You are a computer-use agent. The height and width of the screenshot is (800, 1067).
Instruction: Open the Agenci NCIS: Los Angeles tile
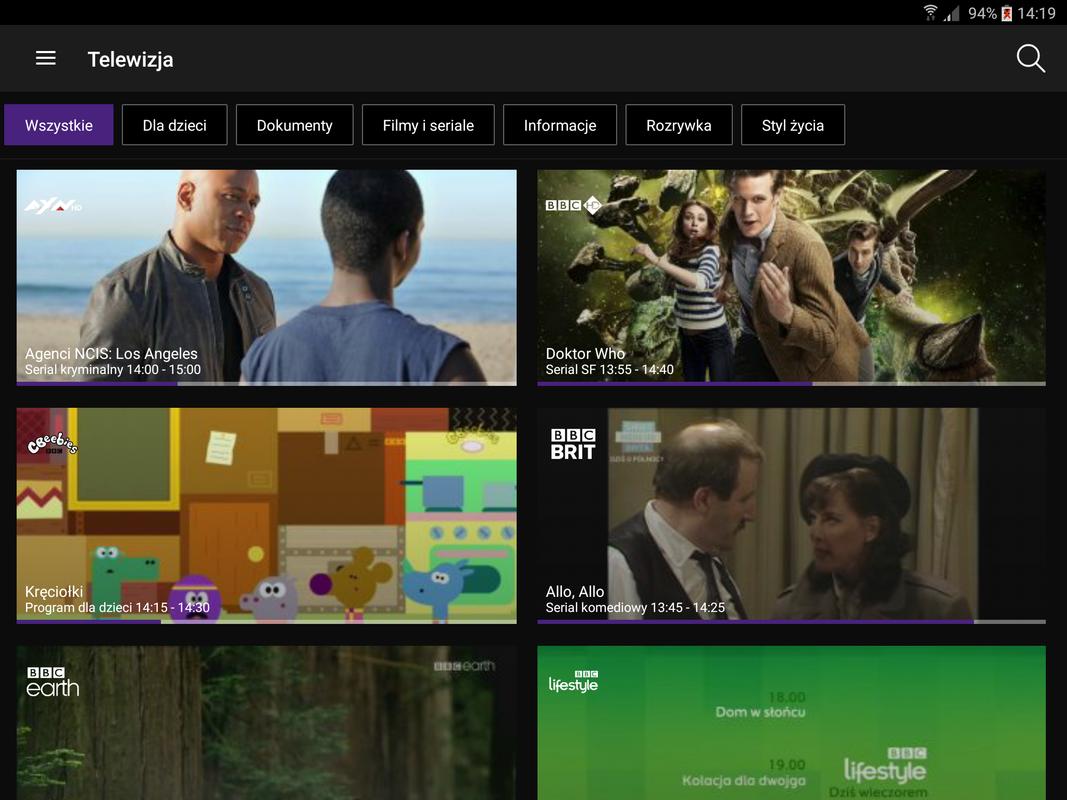click(x=267, y=276)
